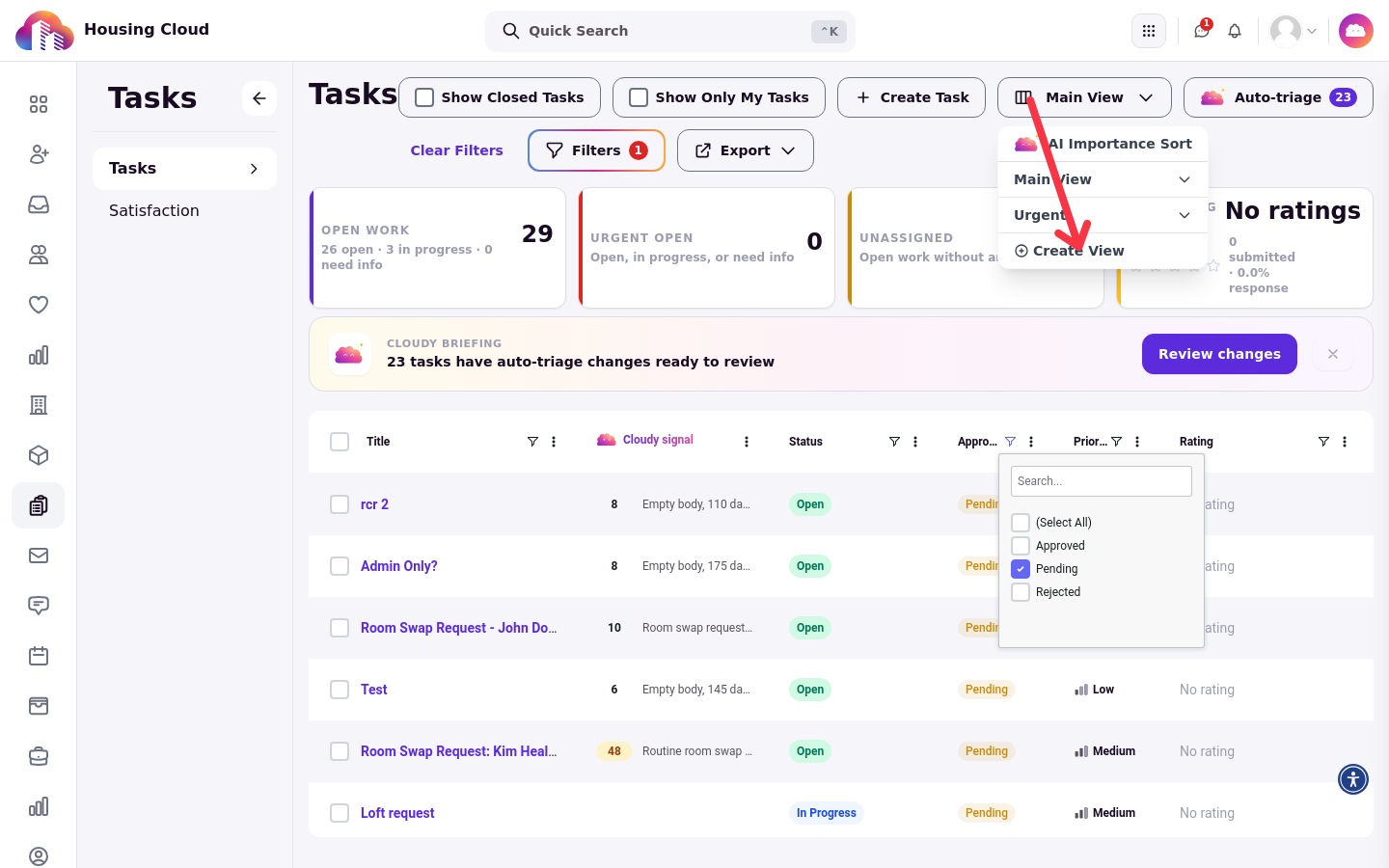Open chat messages icon with red badge

tap(1202, 30)
